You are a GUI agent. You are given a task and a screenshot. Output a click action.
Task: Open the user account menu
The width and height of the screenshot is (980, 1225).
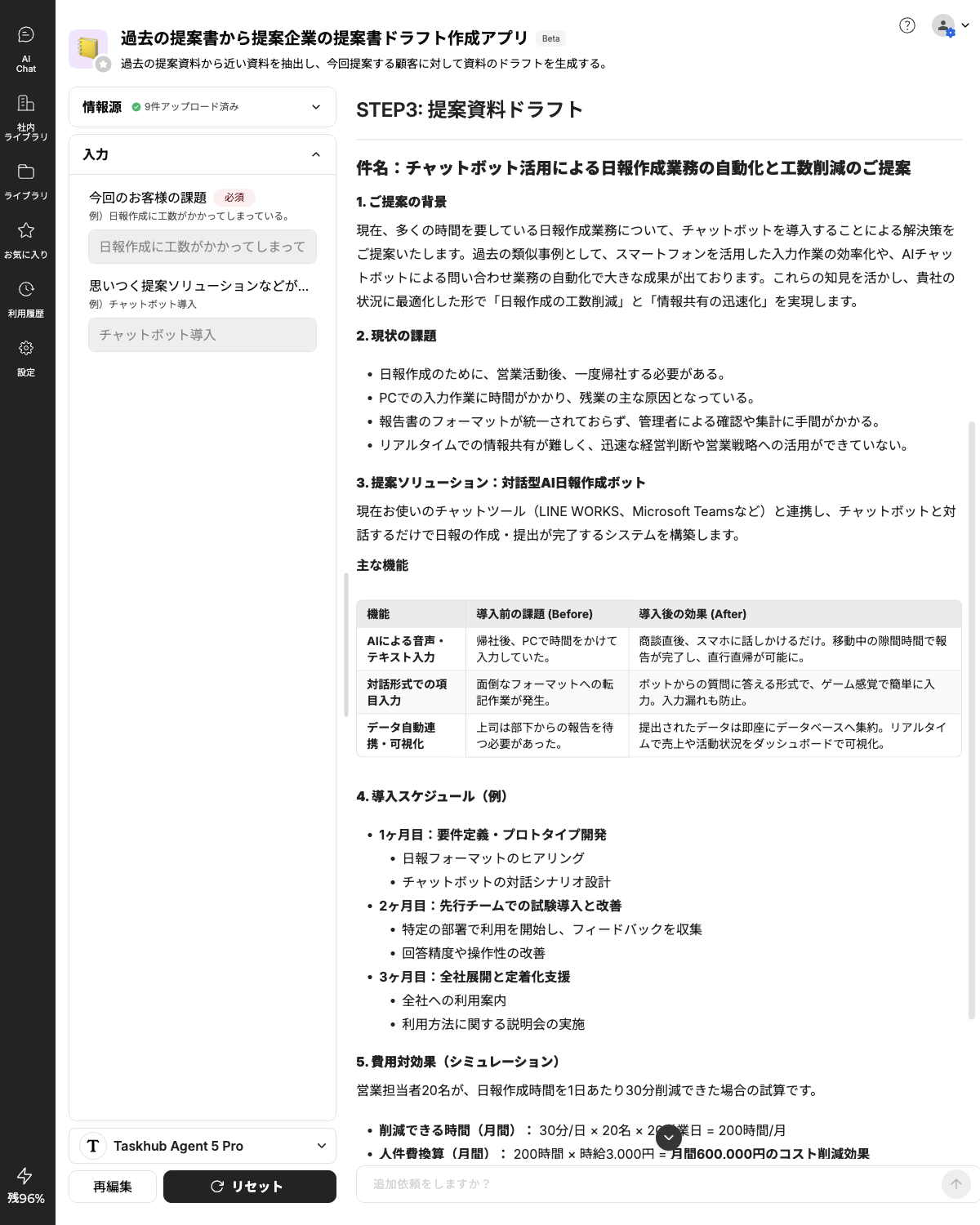[951, 25]
